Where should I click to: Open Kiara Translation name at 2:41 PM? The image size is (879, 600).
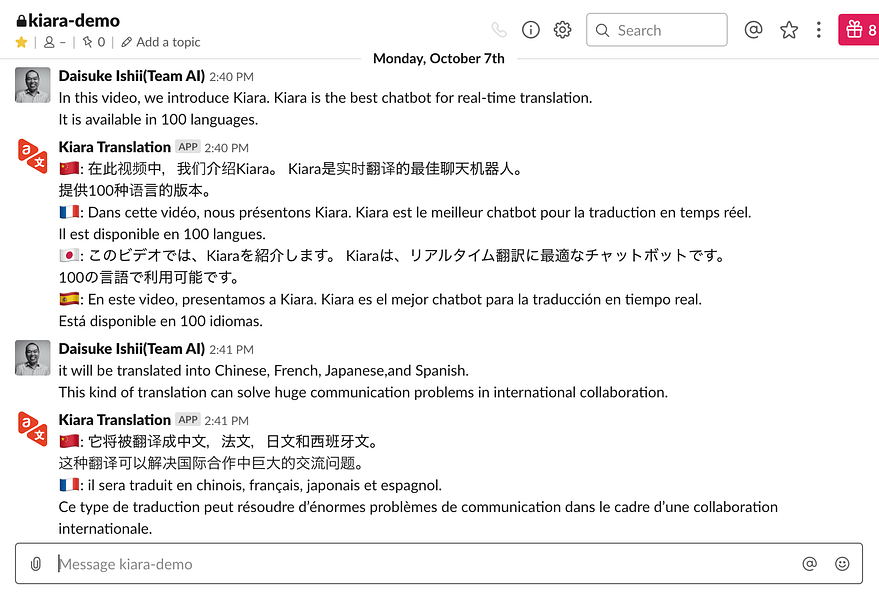tap(114, 420)
